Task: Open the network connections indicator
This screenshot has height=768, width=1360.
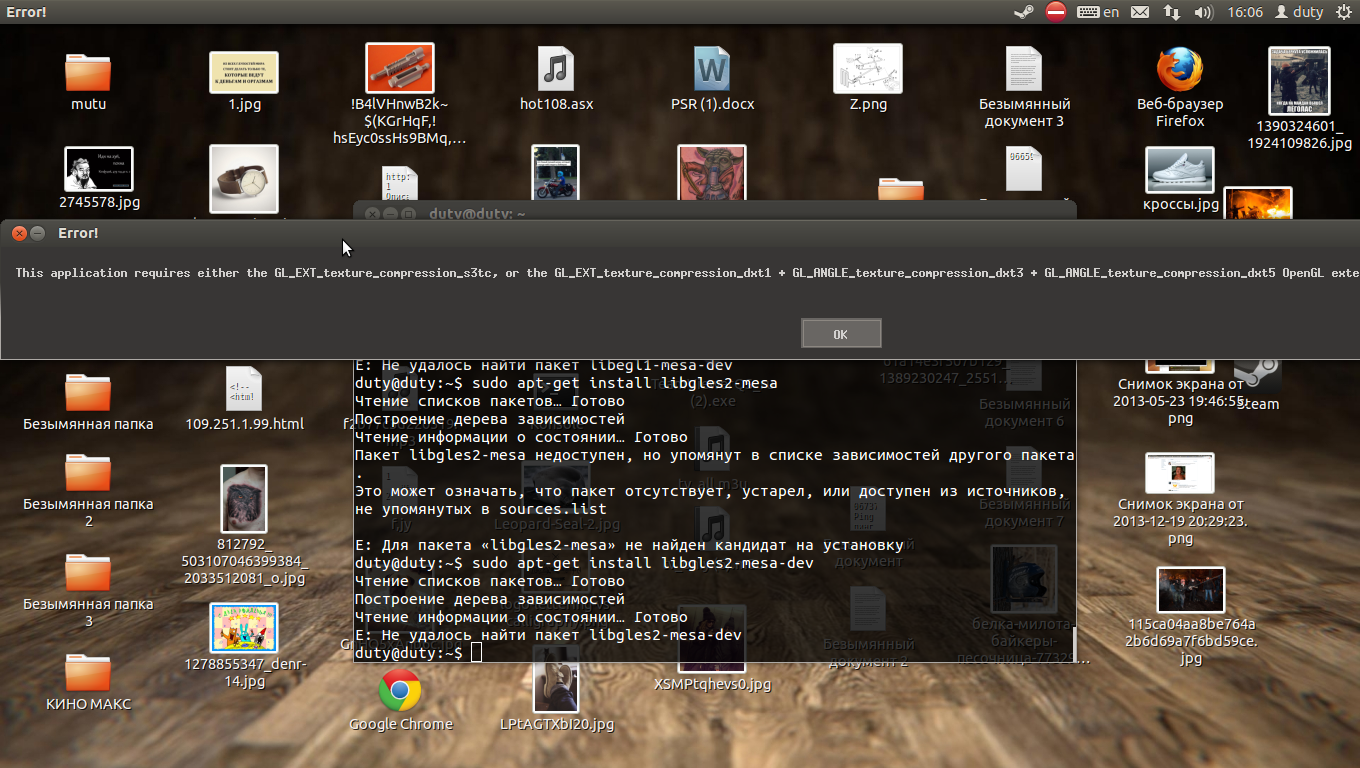Action: point(1171,12)
